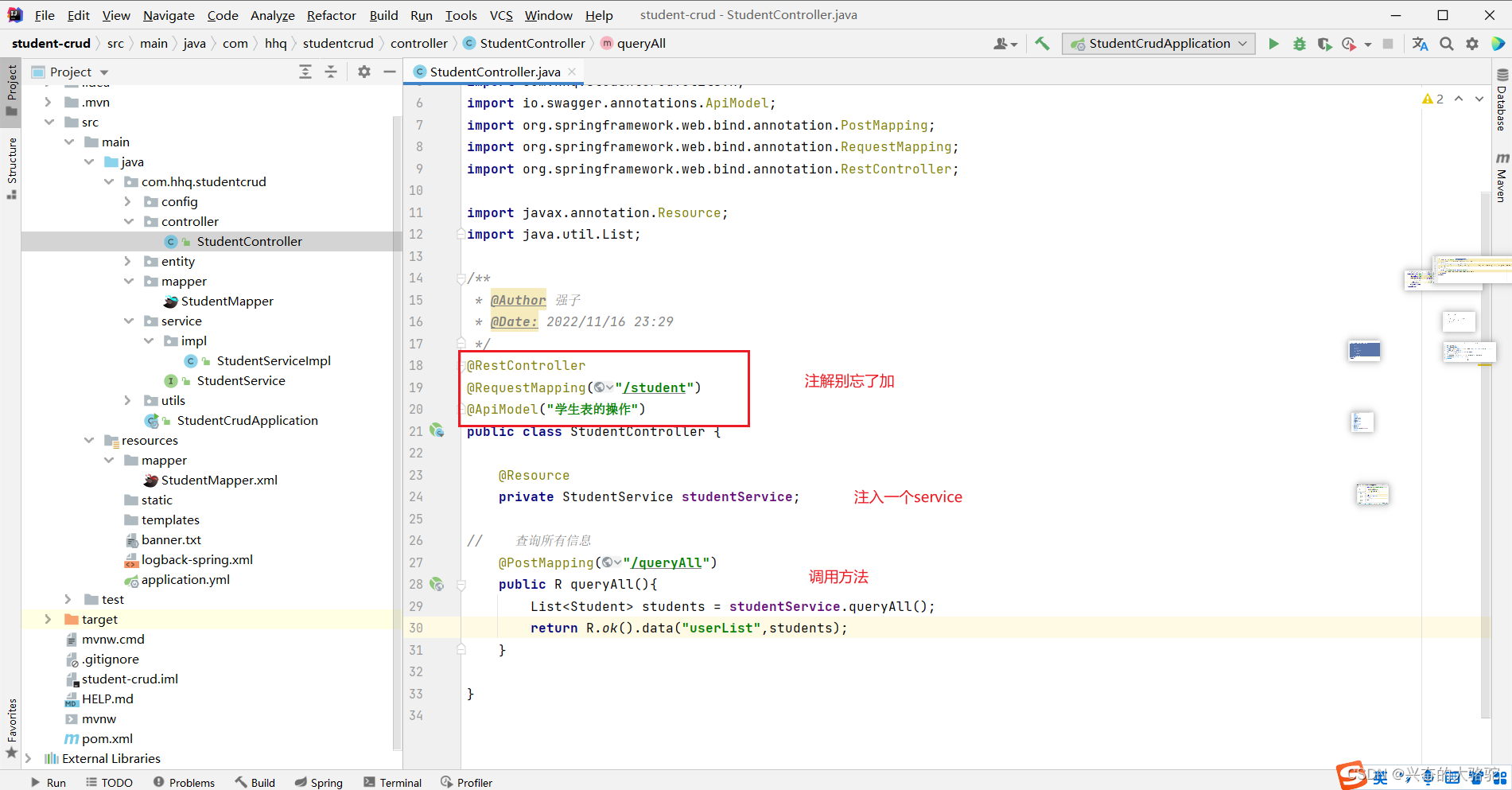Open Search Everywhere magnifier icon
The height and width of the screenshot is (790, 1512).
[x=1447, y=44]
